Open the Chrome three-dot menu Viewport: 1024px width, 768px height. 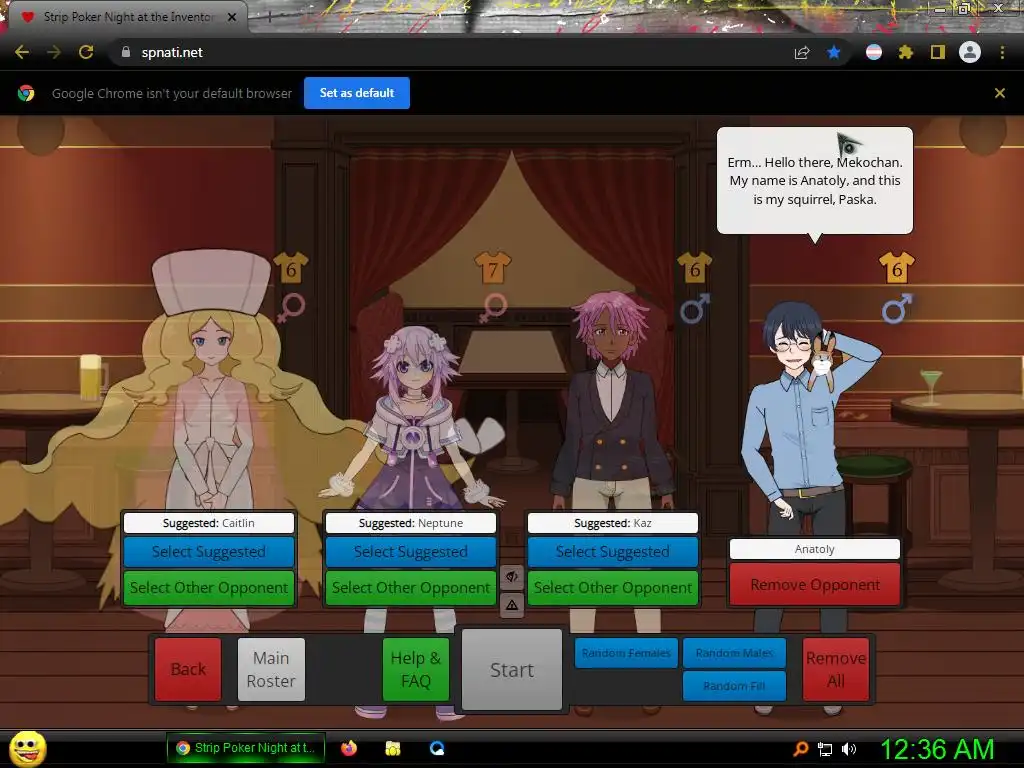1002,52
